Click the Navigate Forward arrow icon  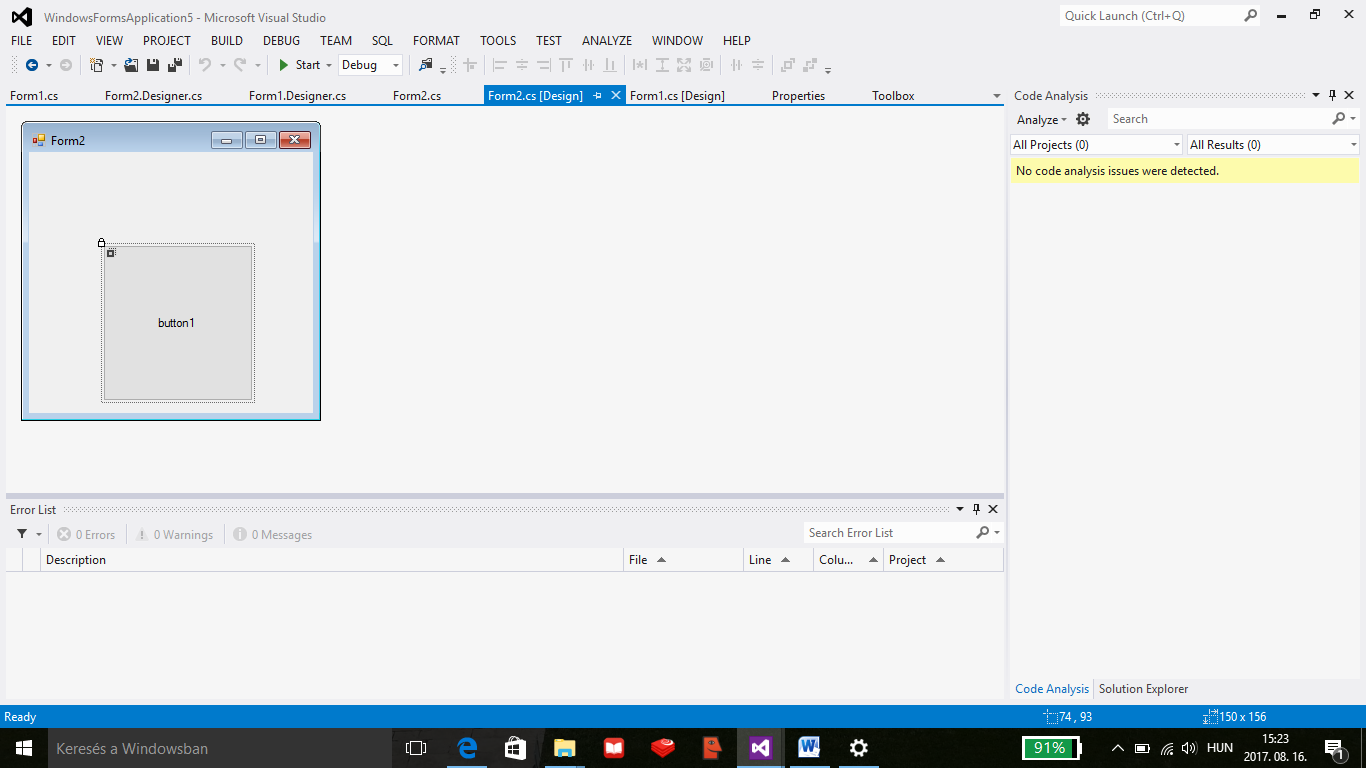[66, 65]
